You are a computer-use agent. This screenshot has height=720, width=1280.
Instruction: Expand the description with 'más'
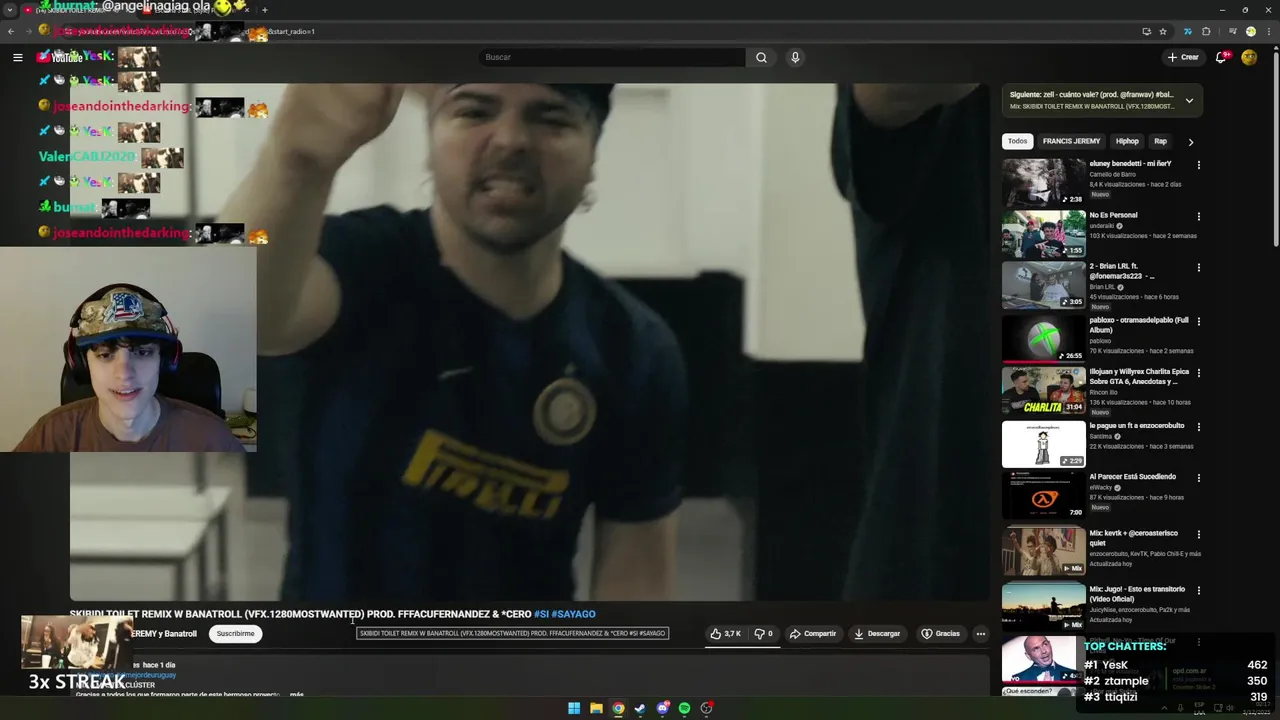point(297,694)
